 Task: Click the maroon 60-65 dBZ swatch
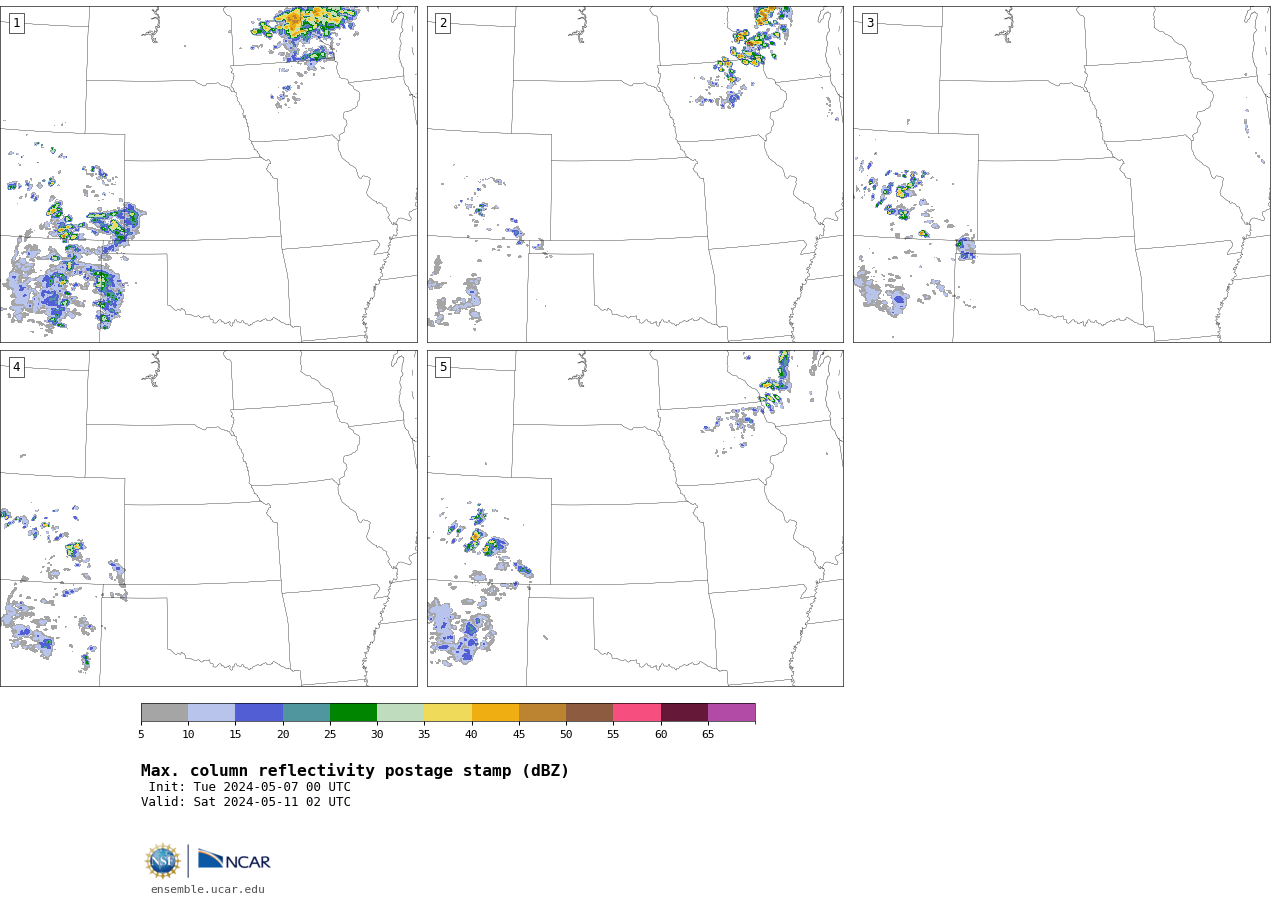tap(684, 712)
